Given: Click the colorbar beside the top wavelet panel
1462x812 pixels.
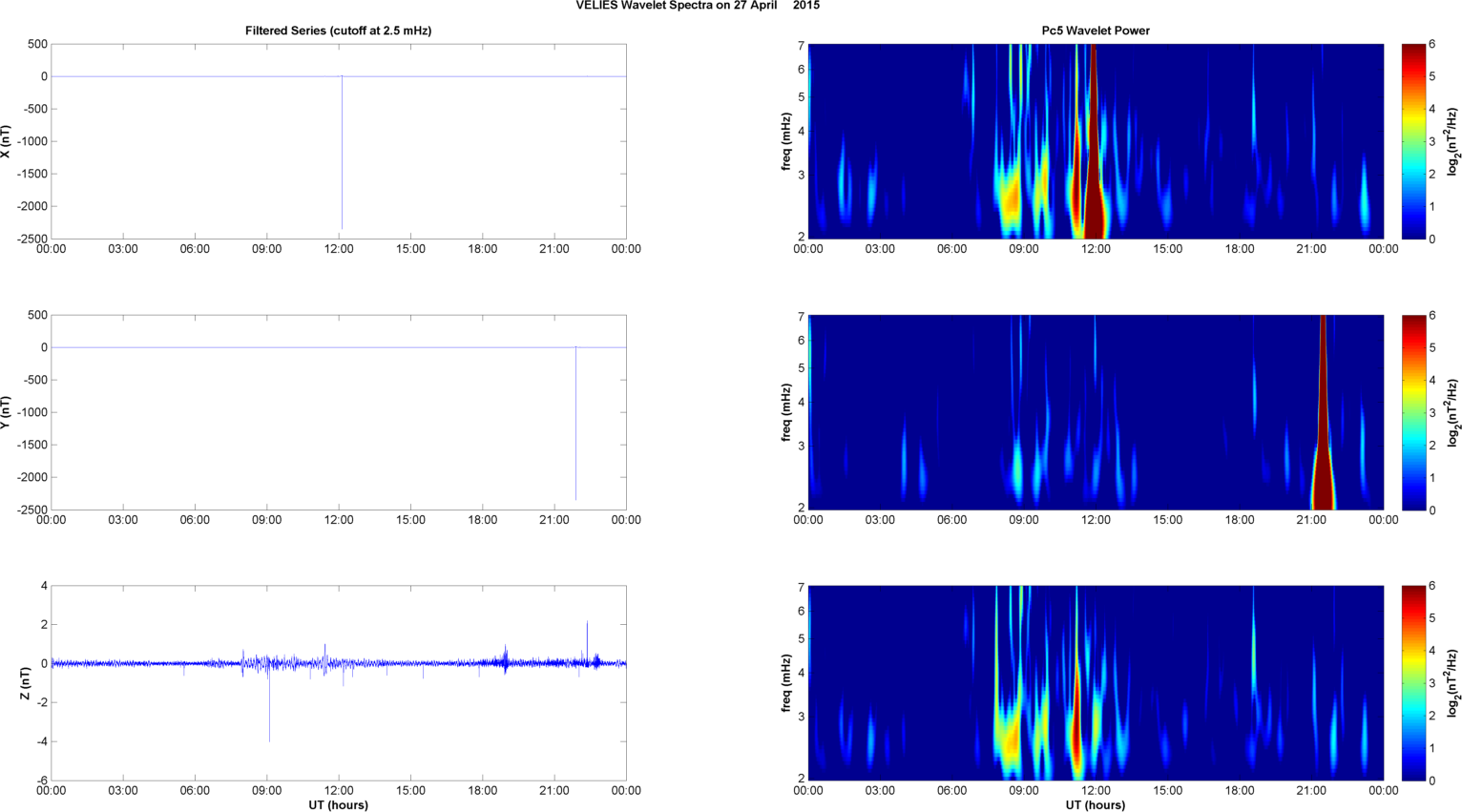Looking at the screenshot, I should tap(1413, 141).
